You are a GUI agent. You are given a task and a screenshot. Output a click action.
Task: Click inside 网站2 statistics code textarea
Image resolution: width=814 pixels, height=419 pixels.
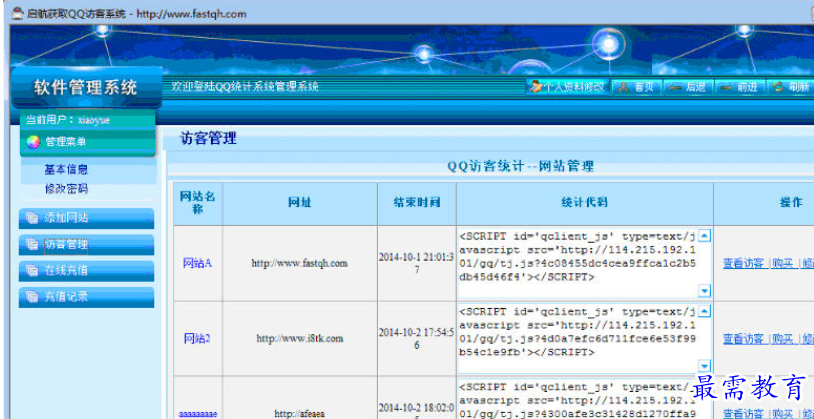[584, 339]
